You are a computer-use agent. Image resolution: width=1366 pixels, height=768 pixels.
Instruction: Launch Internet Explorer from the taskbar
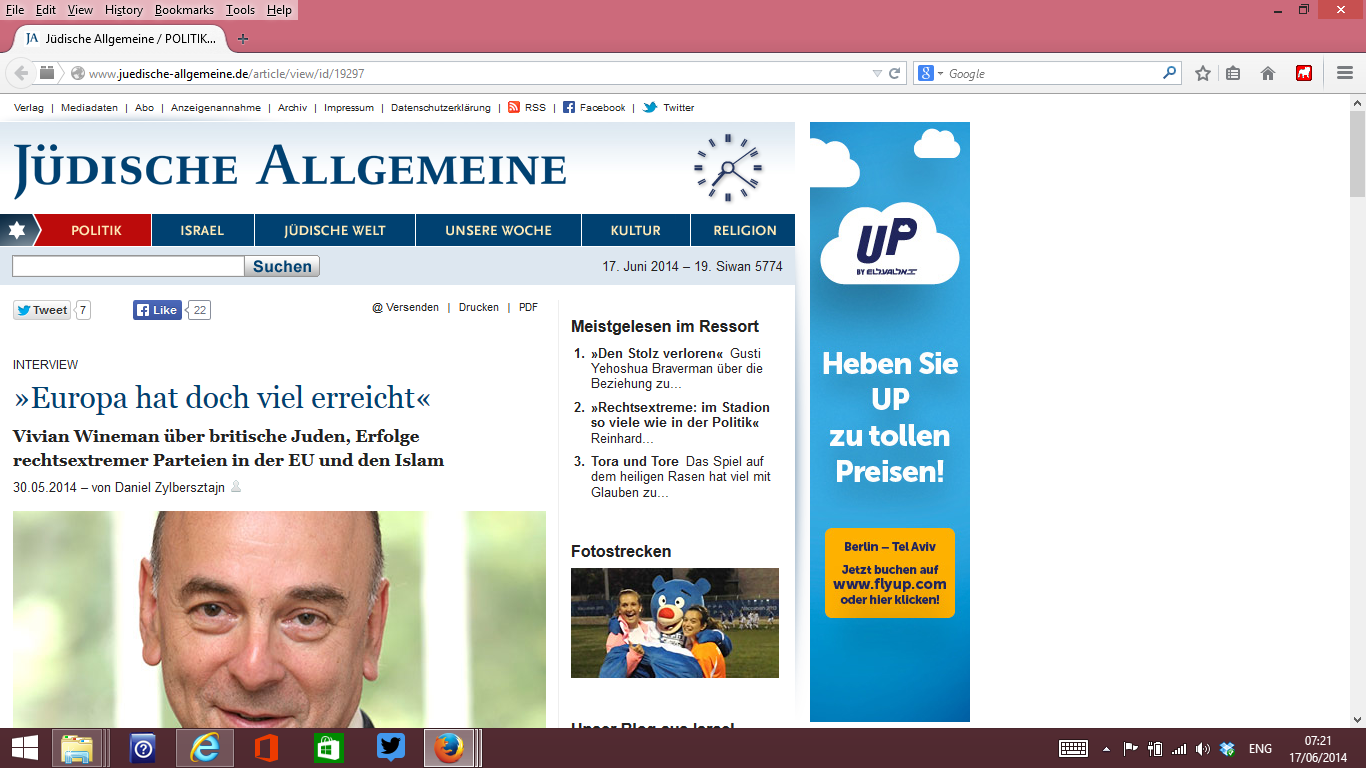coord(205,748)
